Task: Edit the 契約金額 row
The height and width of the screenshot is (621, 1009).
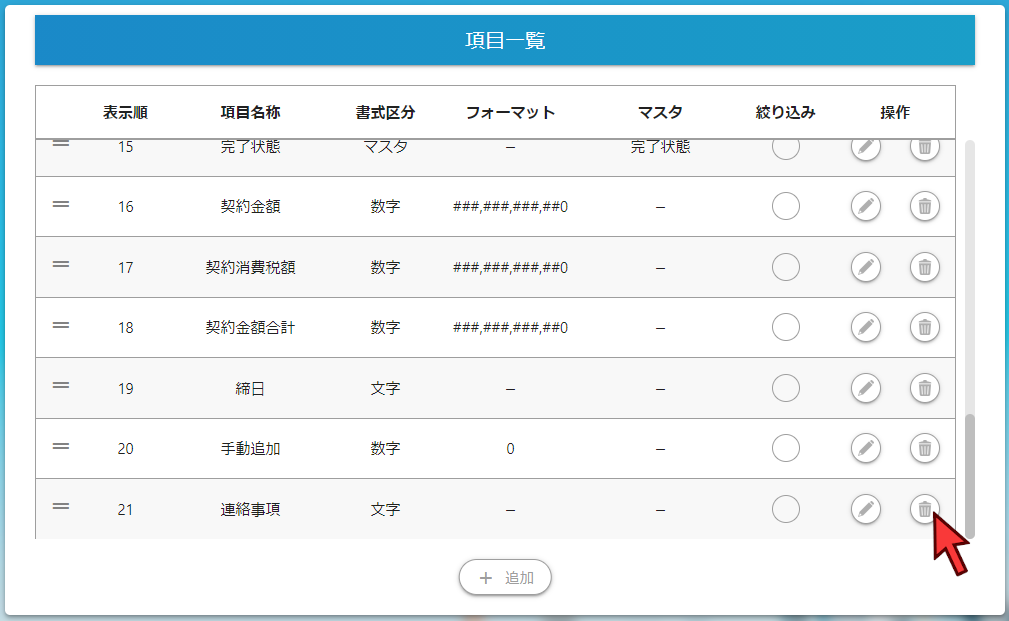Action: point(865,206)
